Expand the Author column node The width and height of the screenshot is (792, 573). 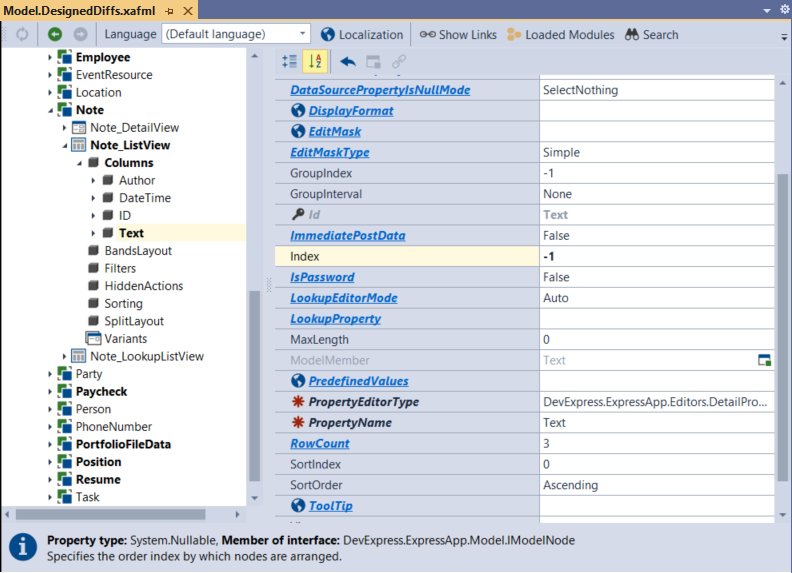(x=93, y=180)
